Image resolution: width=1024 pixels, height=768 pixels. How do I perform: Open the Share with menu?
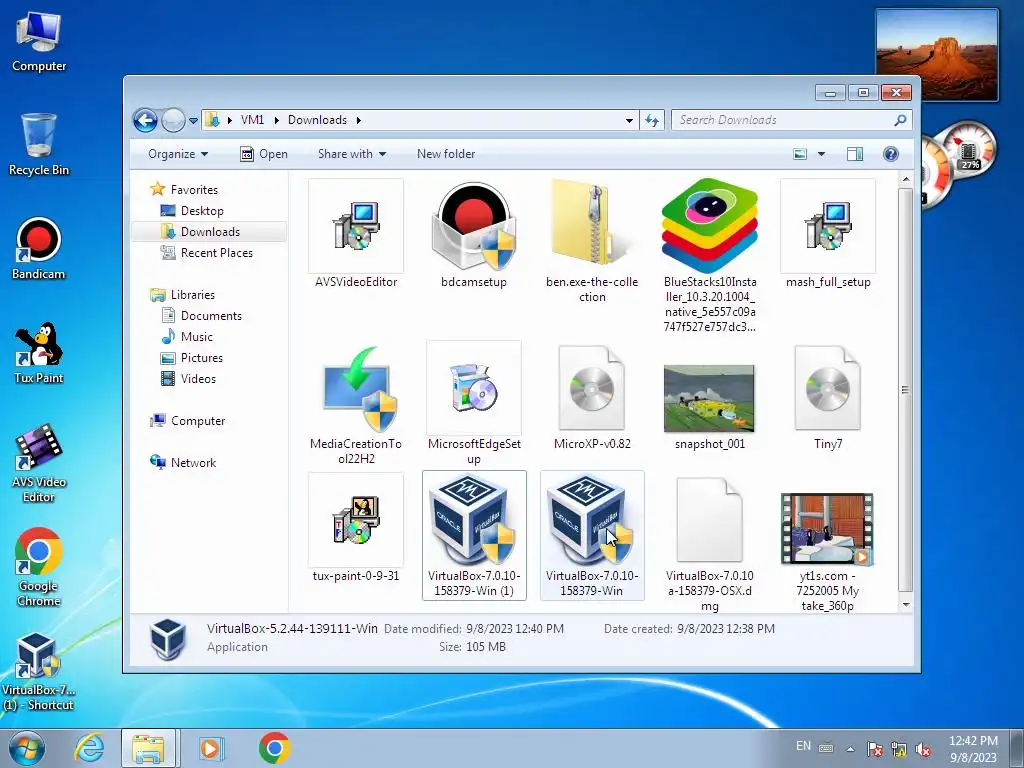pos(352,154)
